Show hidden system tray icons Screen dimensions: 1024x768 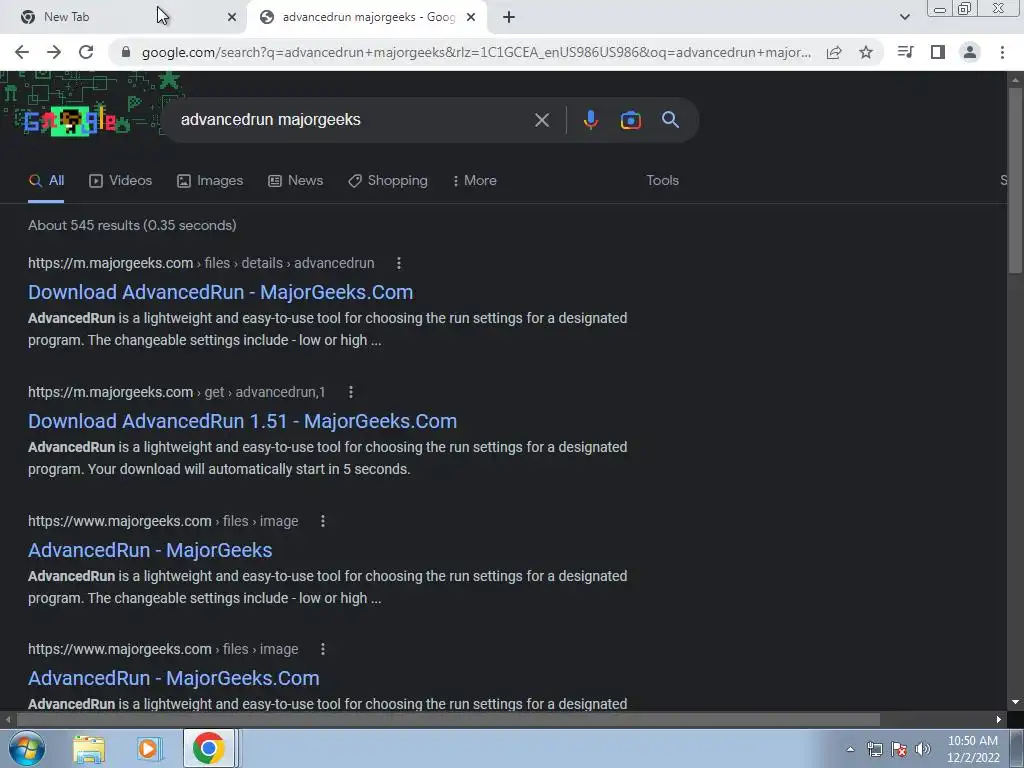[x=850, y=749]
